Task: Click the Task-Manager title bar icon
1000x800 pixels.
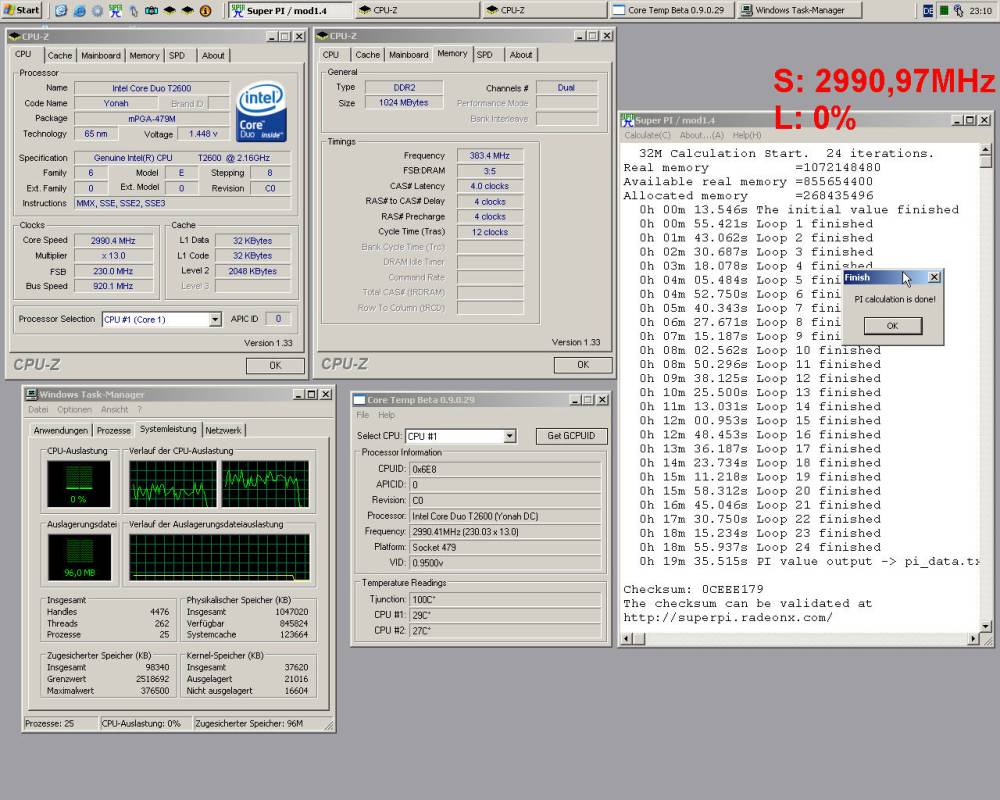Action: pyautogui.click(x=31, y=394)
